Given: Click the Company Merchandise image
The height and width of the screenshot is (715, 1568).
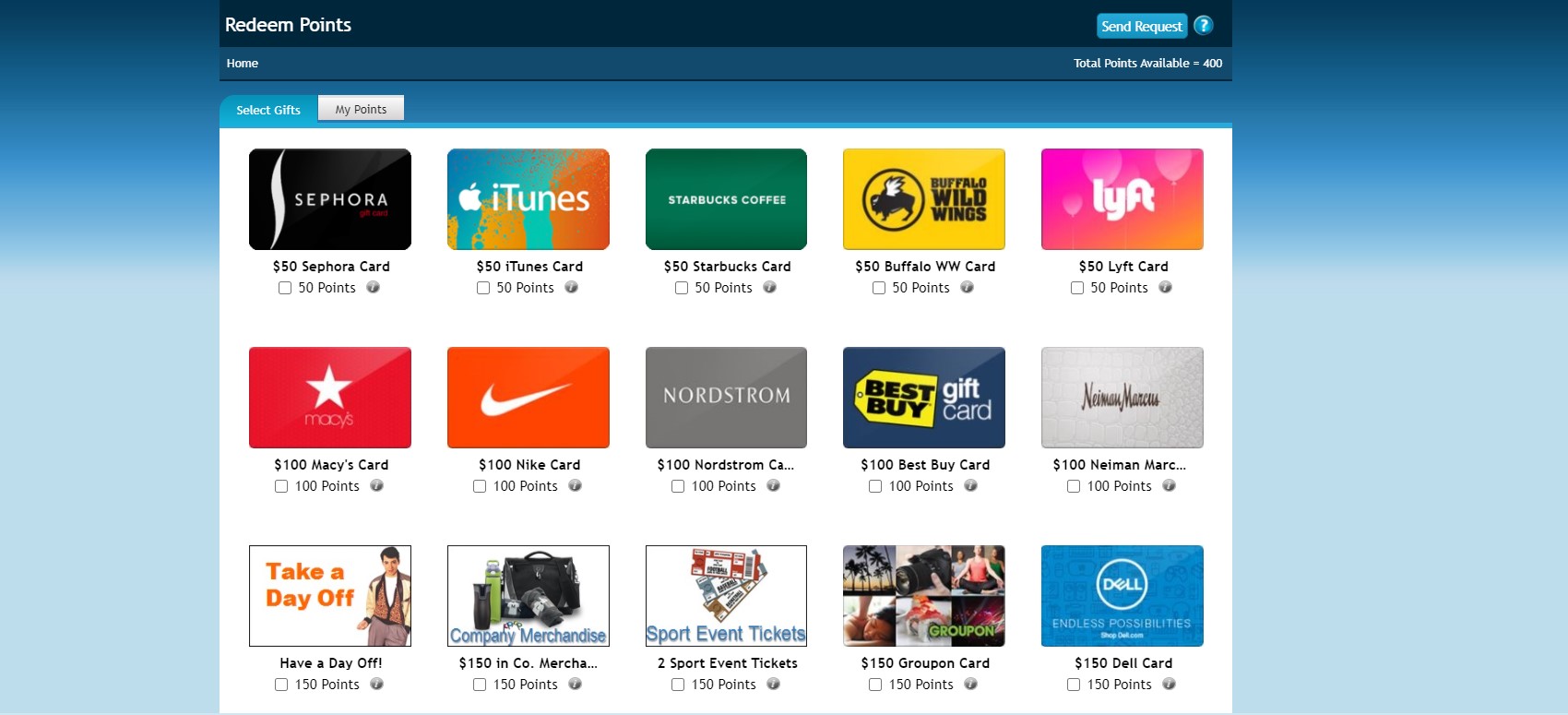Looking at the screenshot, I should (x=529, y=596).
